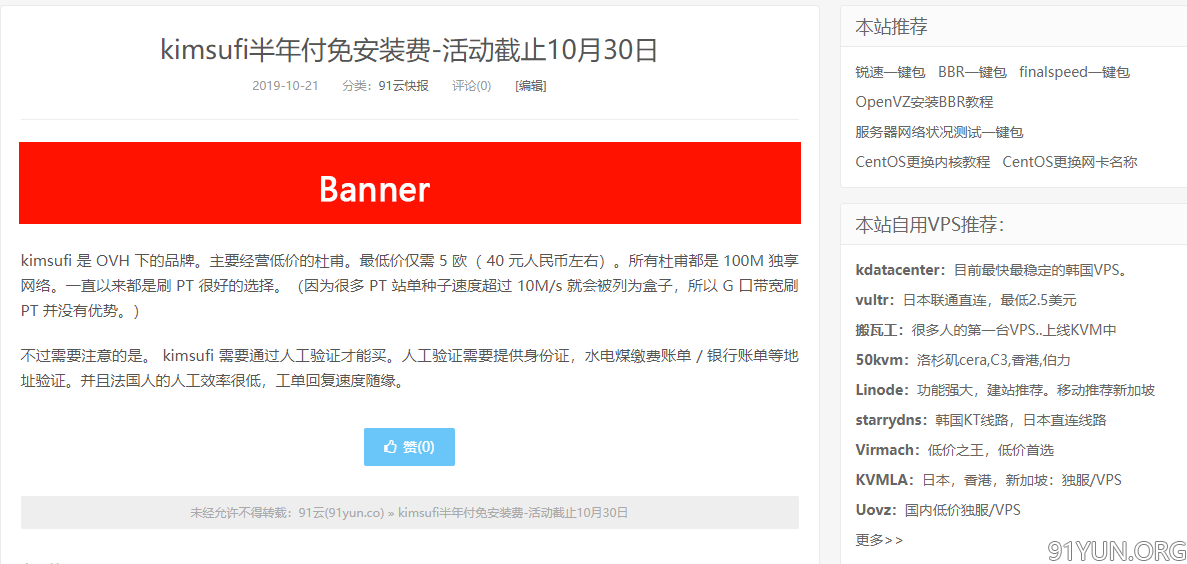The image size is (1187, 564).
Task: Open 服务器网络状况测试一键包 link
Action: tap(939, 132)
